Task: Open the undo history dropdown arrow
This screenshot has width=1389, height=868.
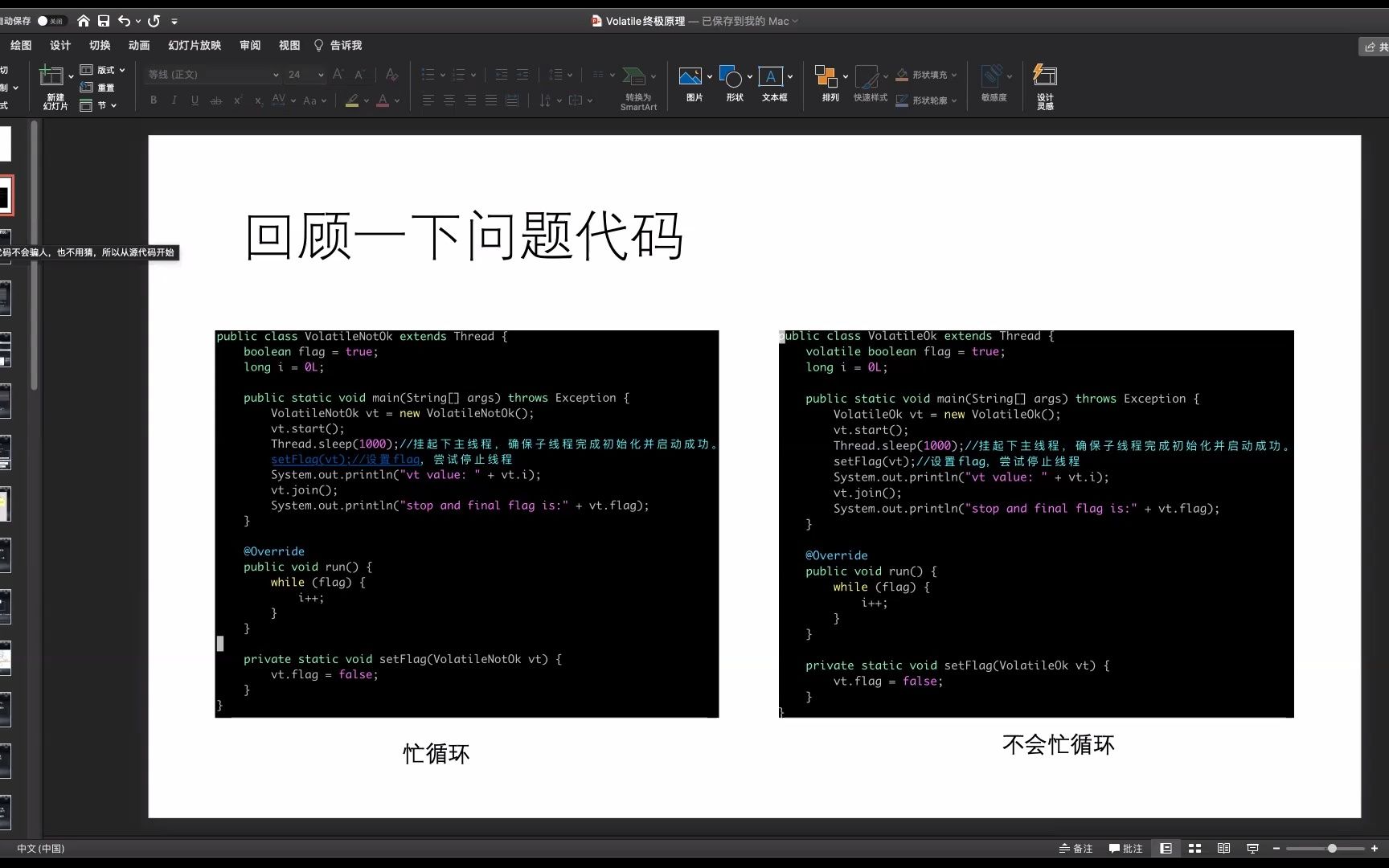Action: point(138,22)
